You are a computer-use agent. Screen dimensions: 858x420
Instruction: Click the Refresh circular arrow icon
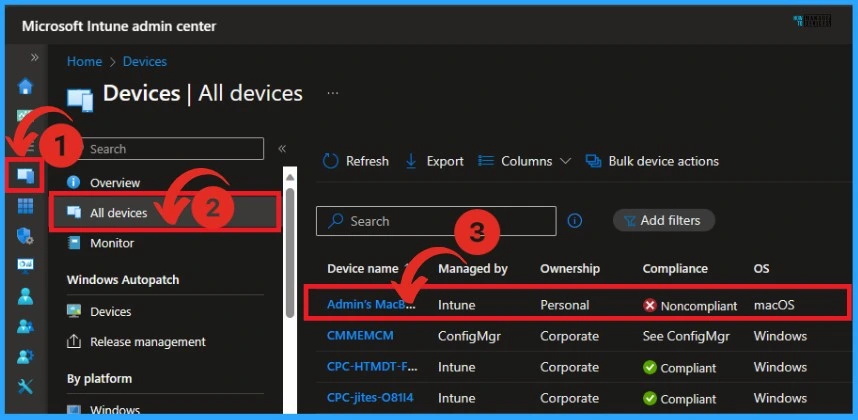[x=331, y=161]
